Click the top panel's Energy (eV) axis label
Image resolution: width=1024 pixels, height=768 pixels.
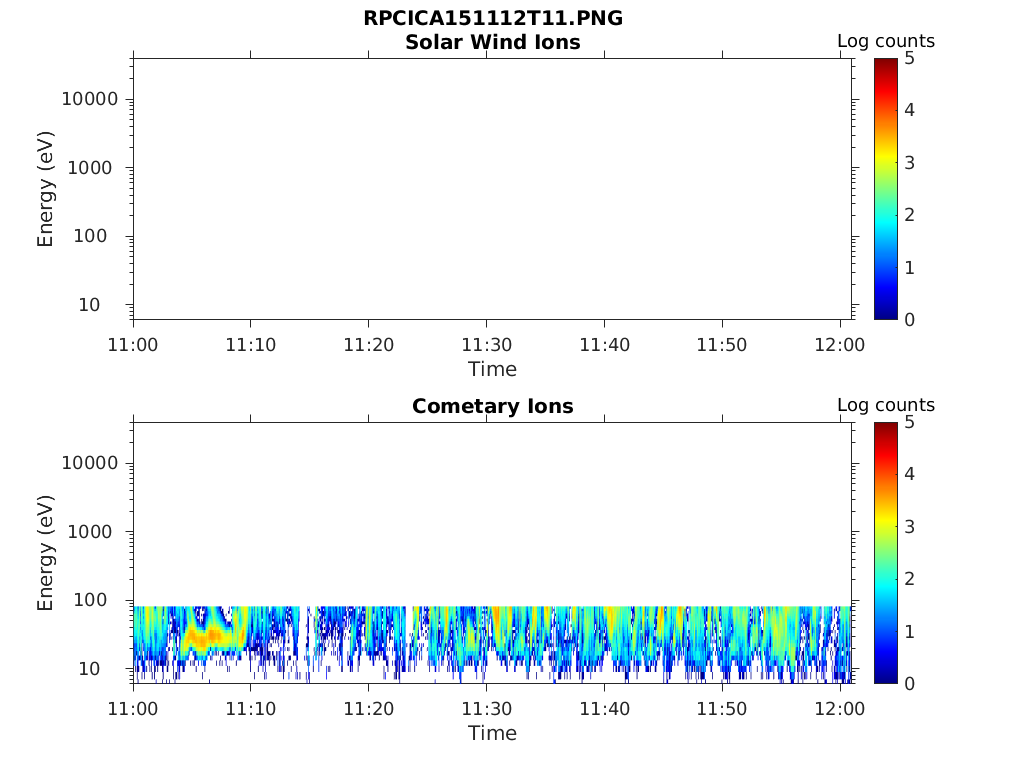click(x=45, y=189)
